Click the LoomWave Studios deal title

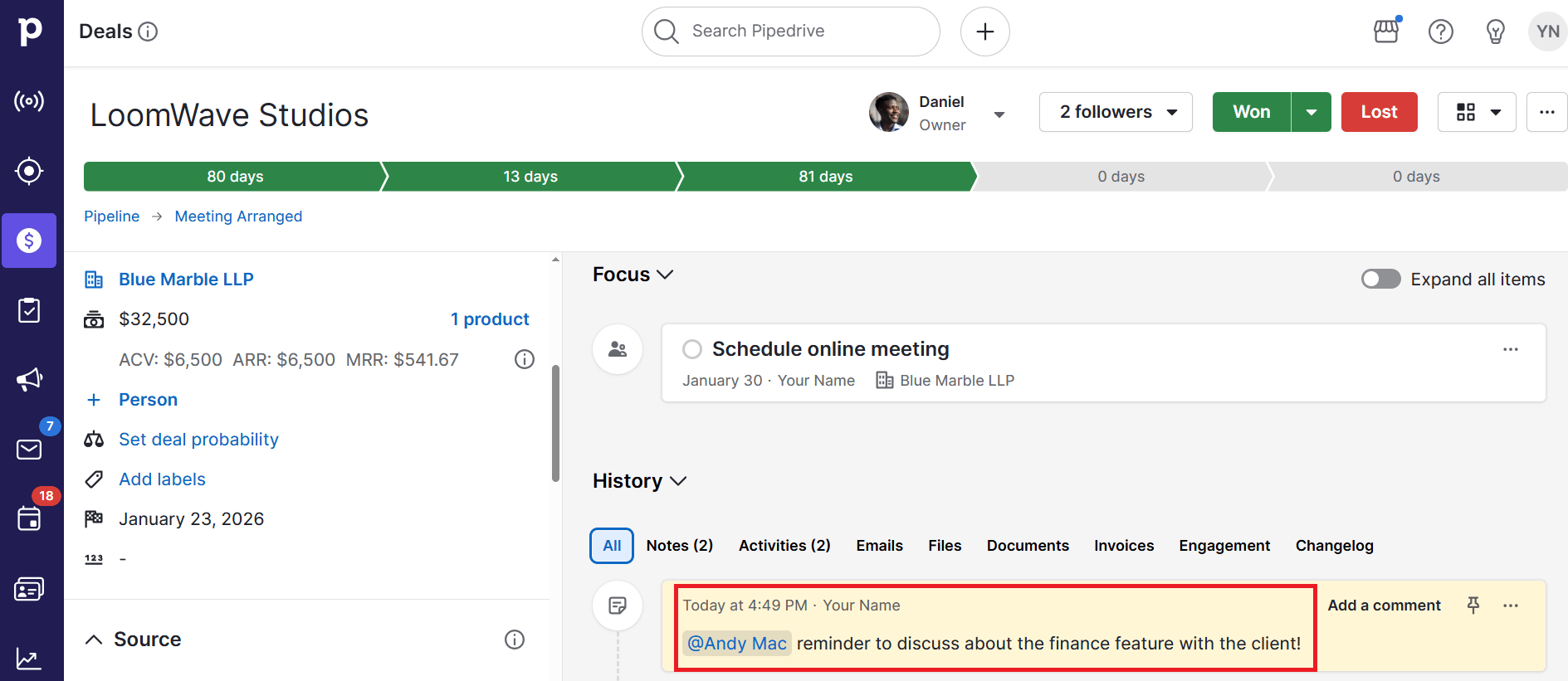229,115
